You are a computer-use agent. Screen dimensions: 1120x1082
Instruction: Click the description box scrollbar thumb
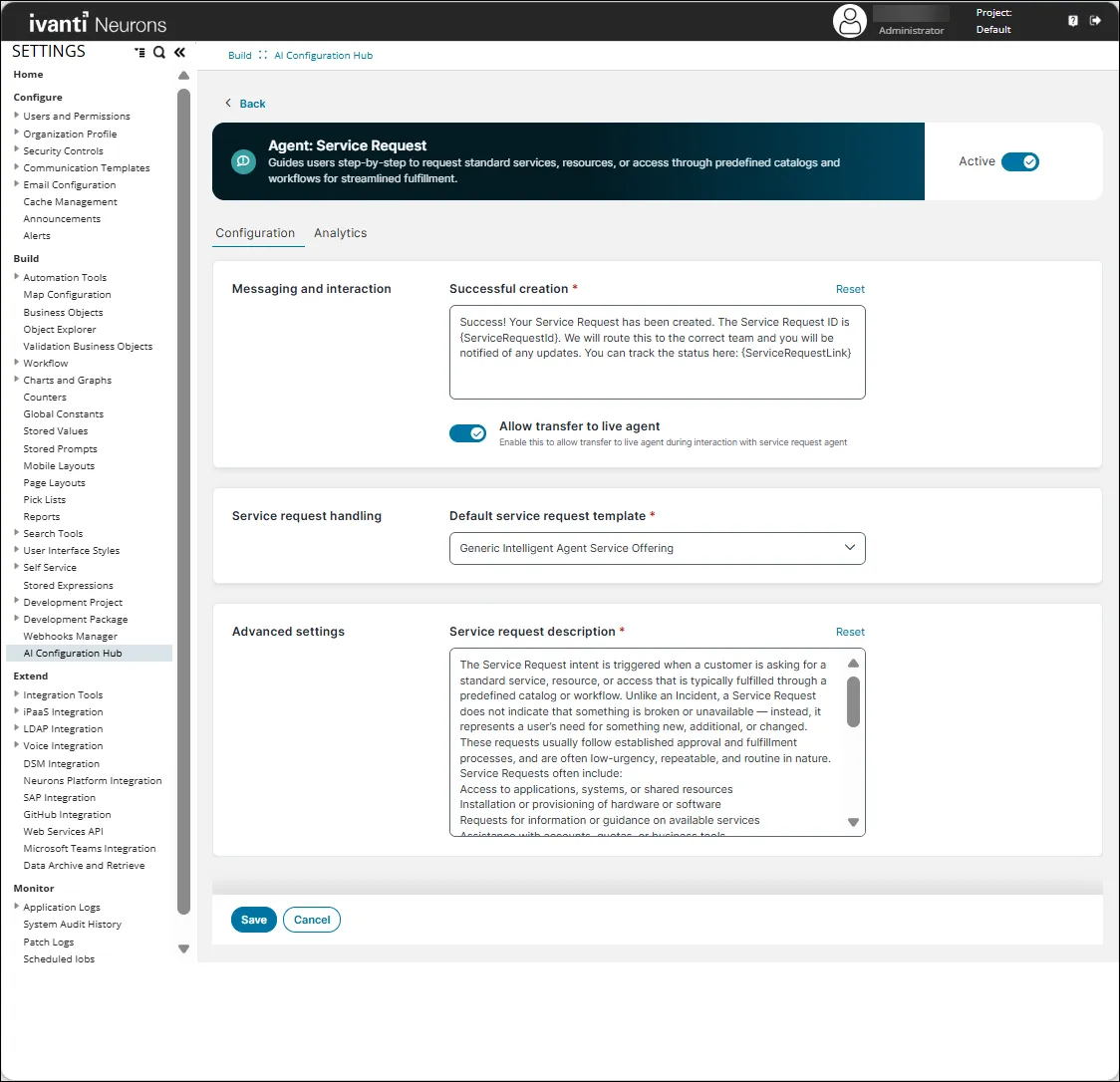[853, 701]
